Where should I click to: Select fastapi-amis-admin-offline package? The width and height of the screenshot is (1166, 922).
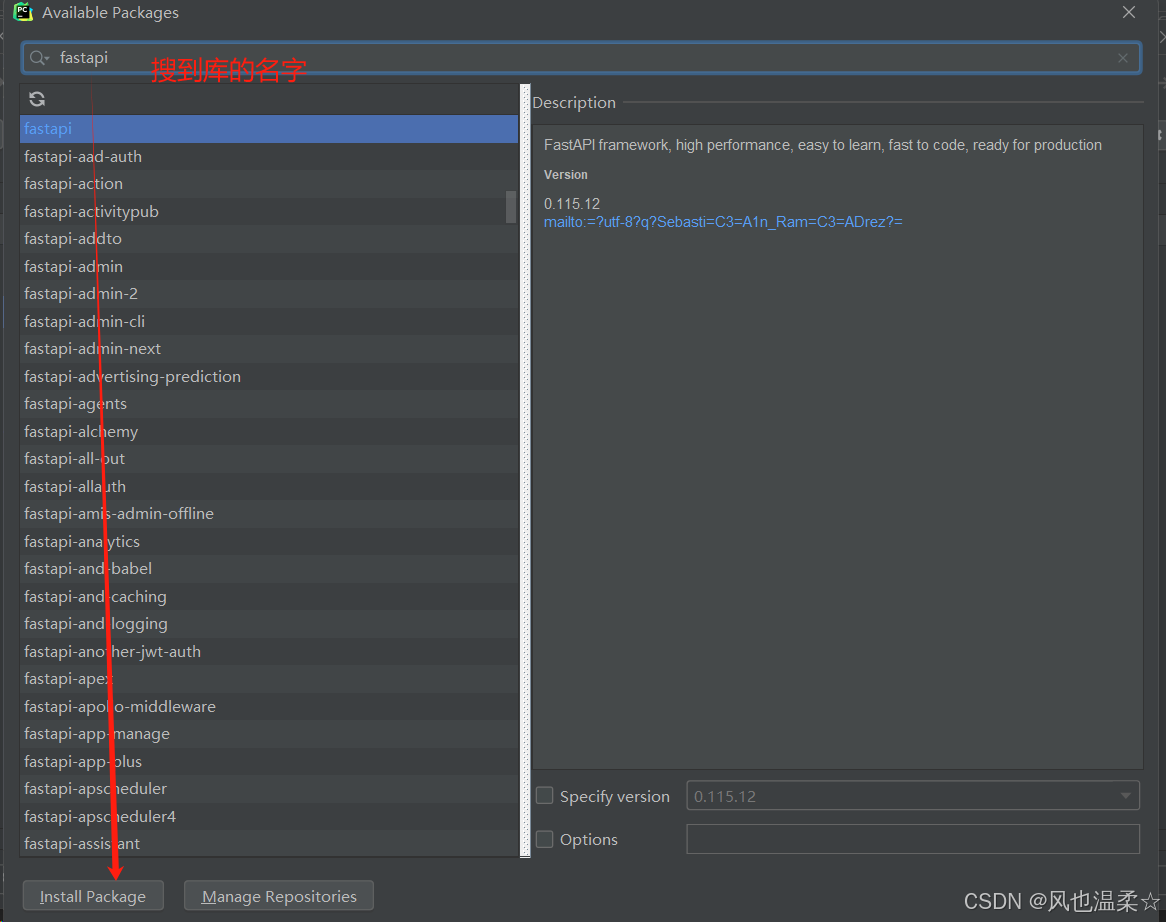[269, 514]
